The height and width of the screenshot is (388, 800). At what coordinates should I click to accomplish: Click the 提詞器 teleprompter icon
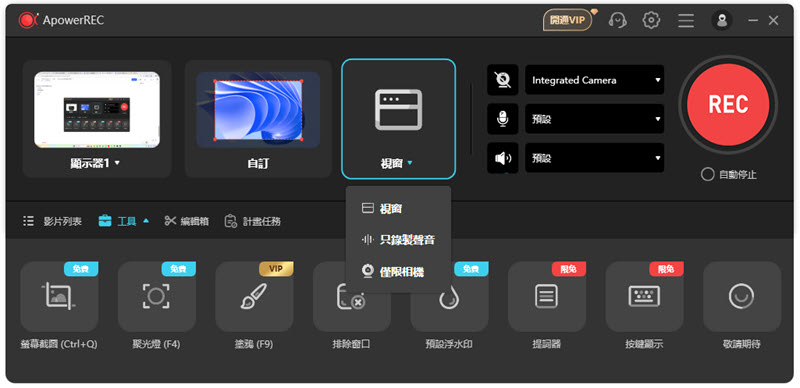(x=547, y=297)
